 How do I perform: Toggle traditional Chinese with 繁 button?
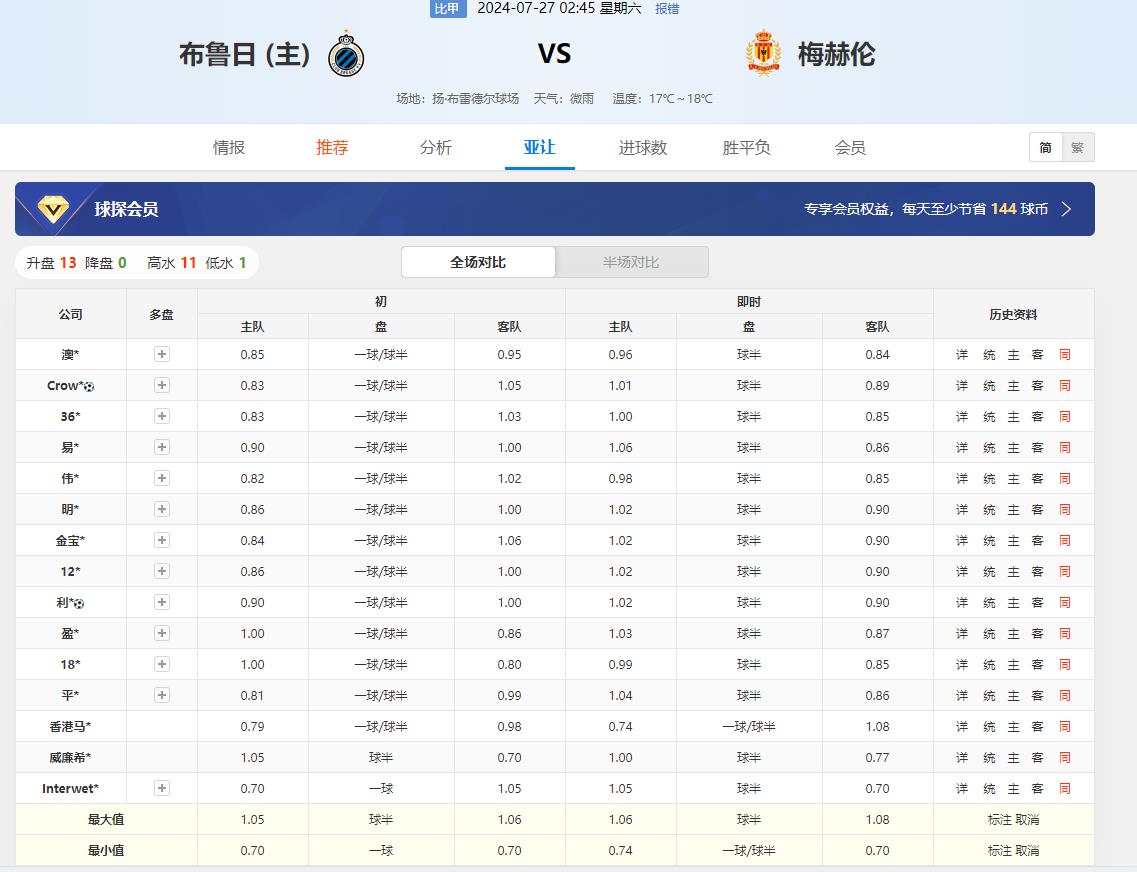coord(1077,148)
